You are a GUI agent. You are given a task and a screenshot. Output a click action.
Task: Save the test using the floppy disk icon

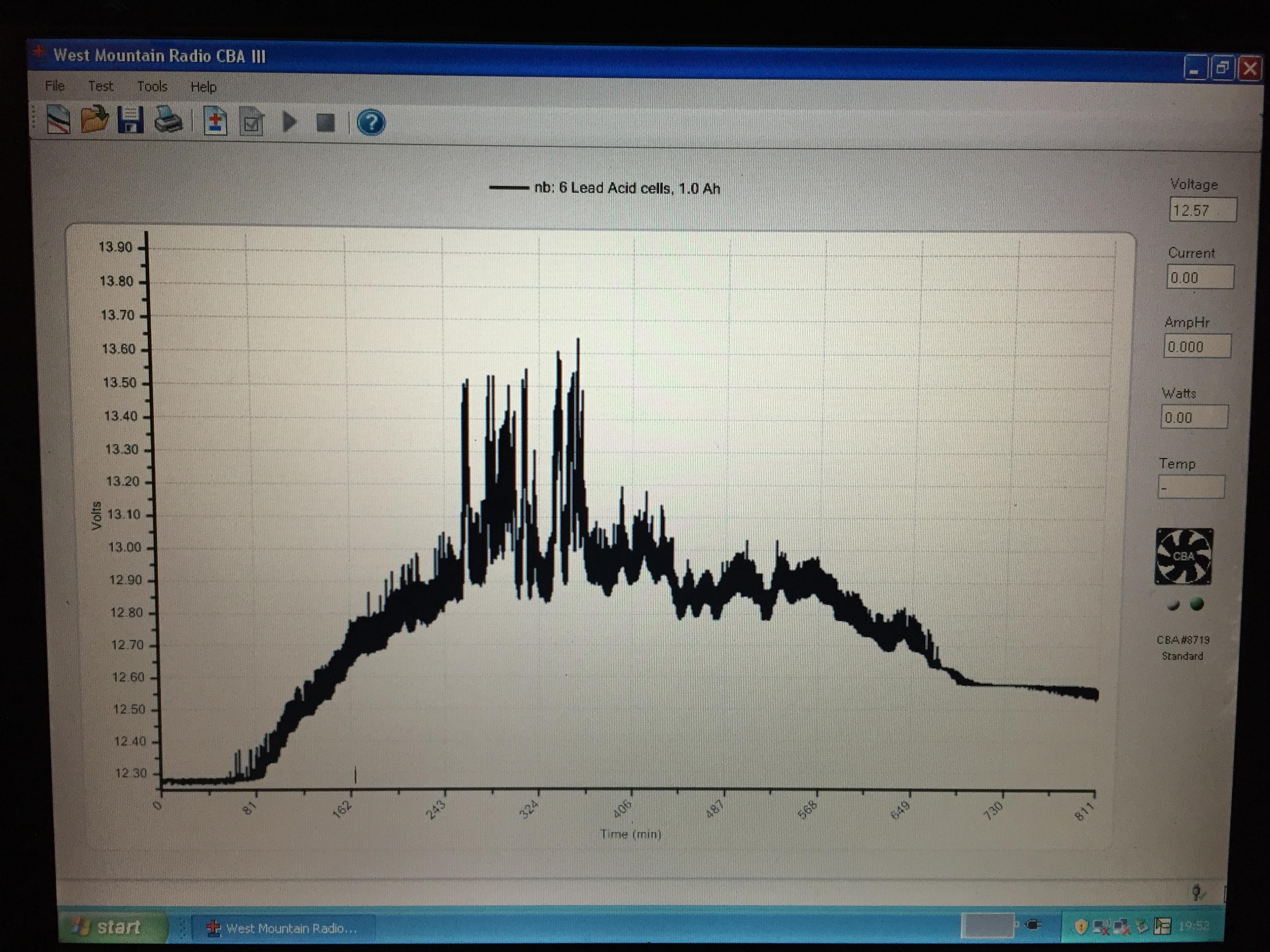[x=130, y=121]
